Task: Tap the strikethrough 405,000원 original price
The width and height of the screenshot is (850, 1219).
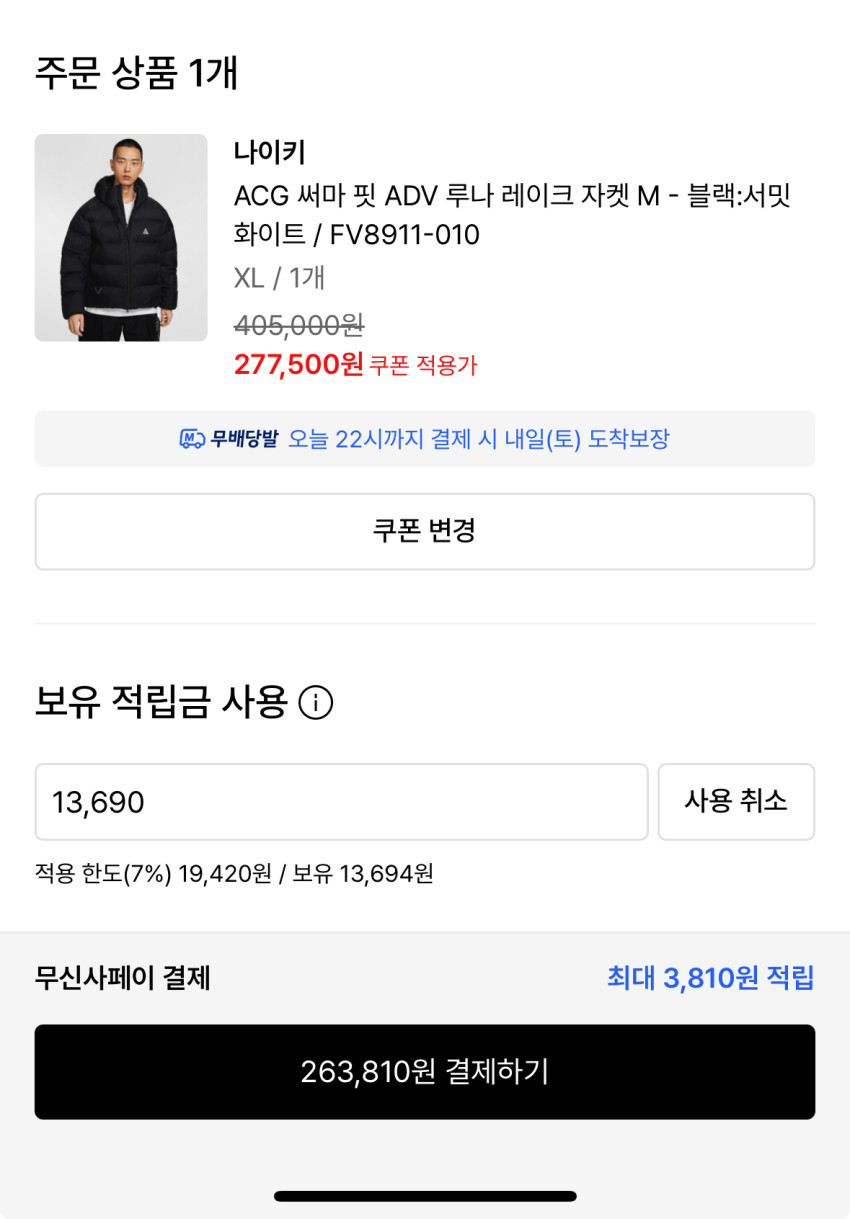Action: click(x=298, y=324)
